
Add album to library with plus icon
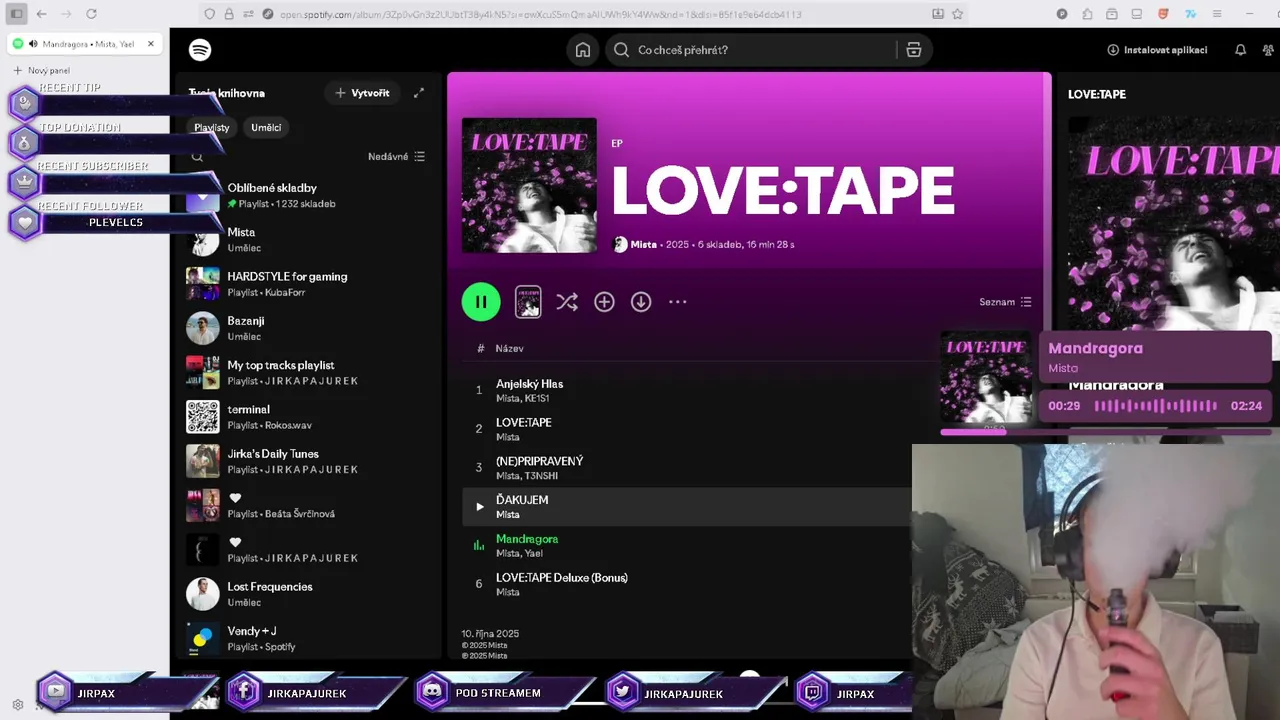tap(604, 302)
